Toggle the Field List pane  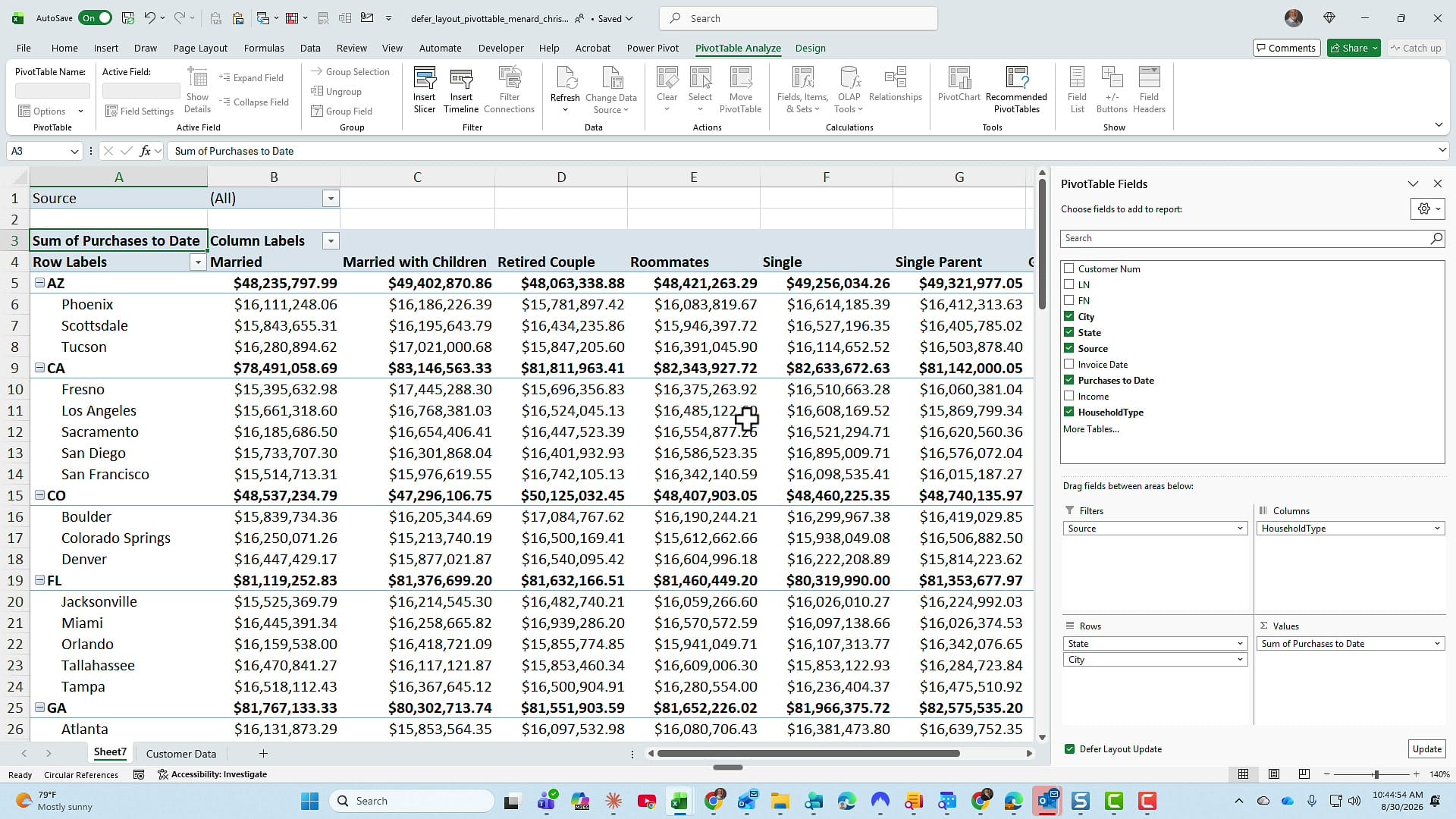[x=1077, y=89]
